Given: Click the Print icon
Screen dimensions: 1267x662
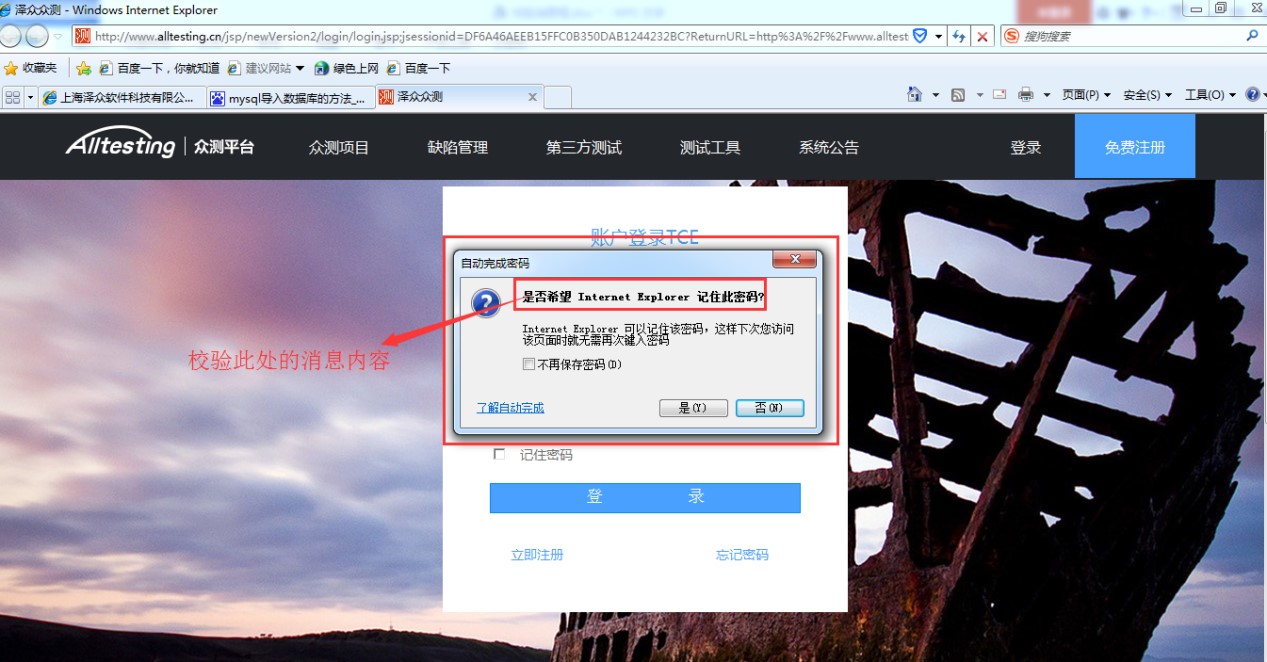Looking at the screenshot, I should pos(1025,95).
